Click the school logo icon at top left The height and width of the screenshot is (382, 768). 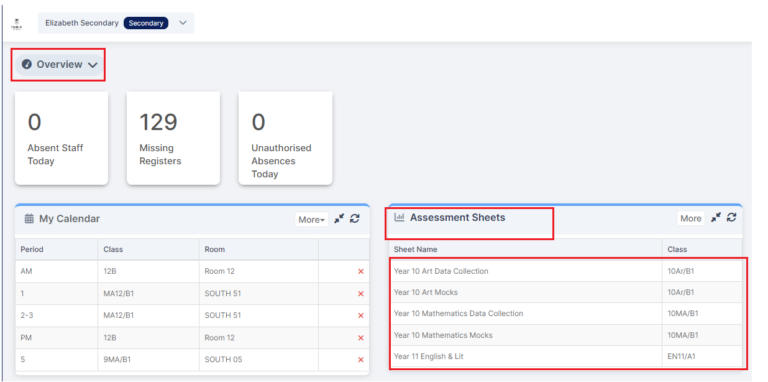click(16, 24)
